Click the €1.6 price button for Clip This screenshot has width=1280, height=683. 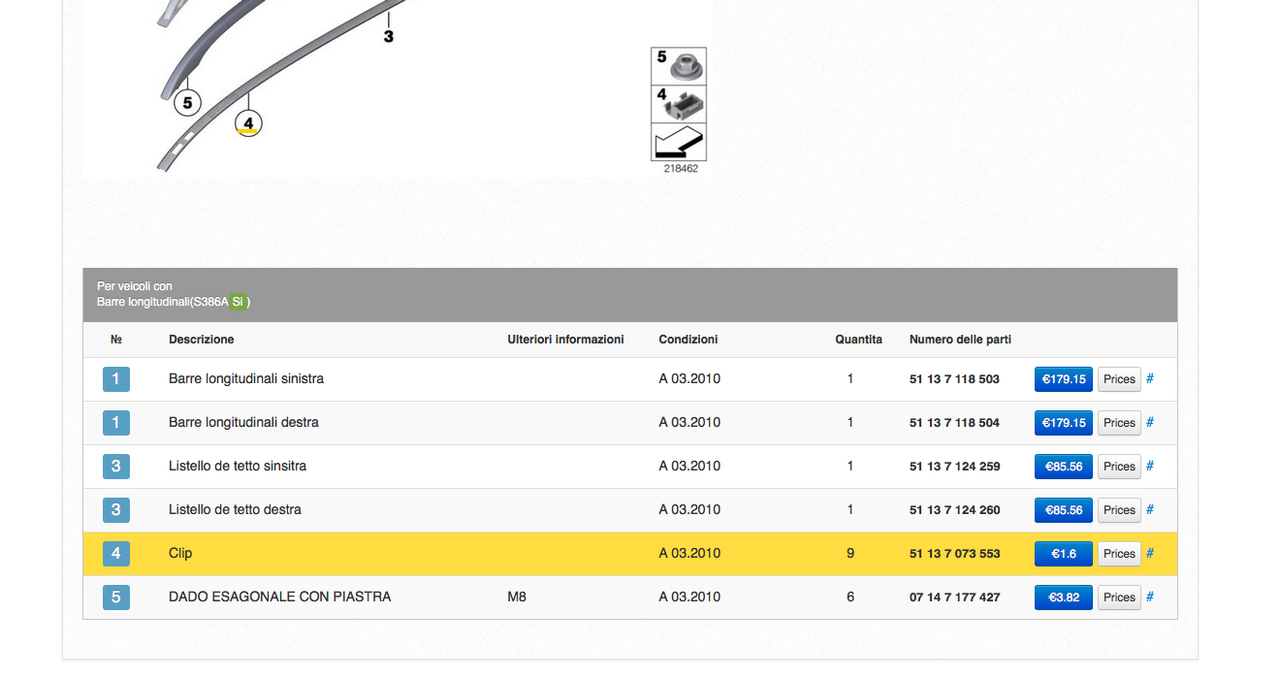pyautogui.click(x=1063, y=554)
